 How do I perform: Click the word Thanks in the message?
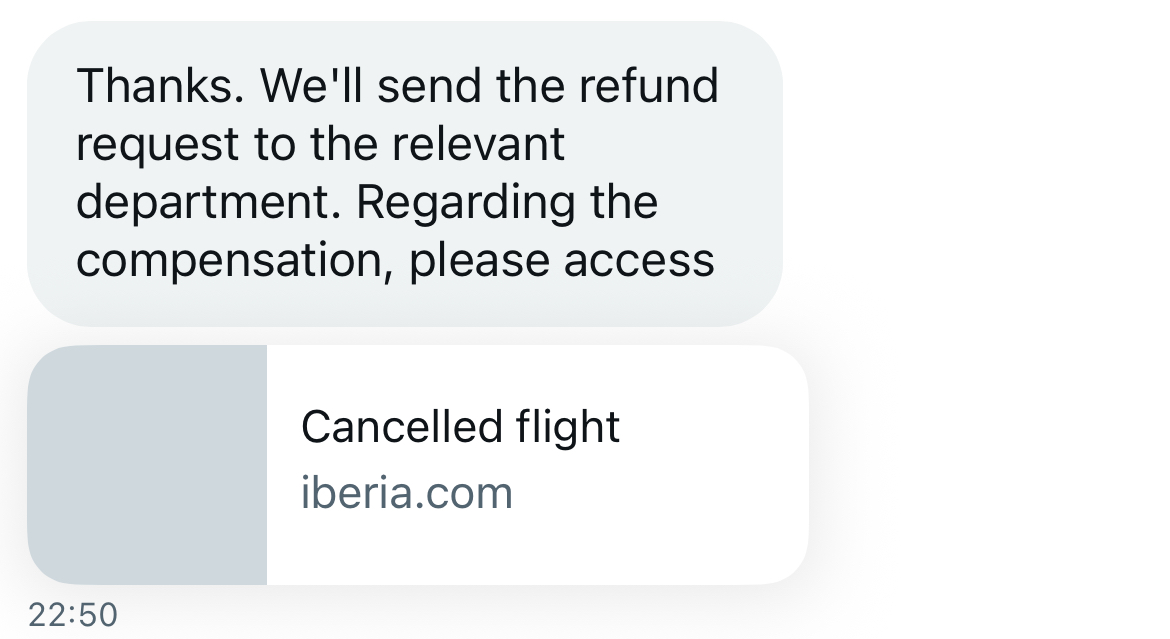pos(160,86)
